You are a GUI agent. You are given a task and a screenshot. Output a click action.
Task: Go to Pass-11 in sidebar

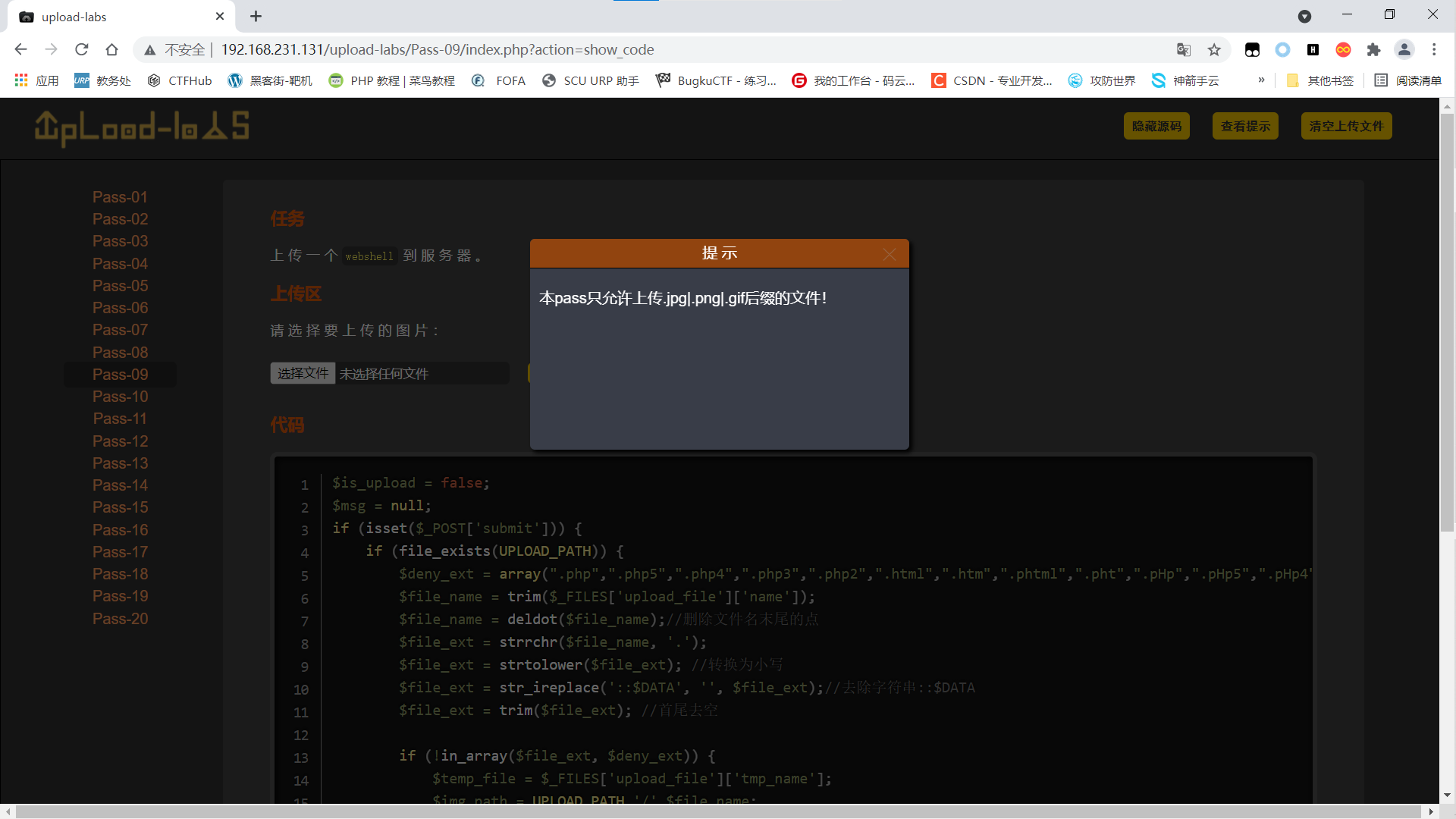[x=120, y=419]
